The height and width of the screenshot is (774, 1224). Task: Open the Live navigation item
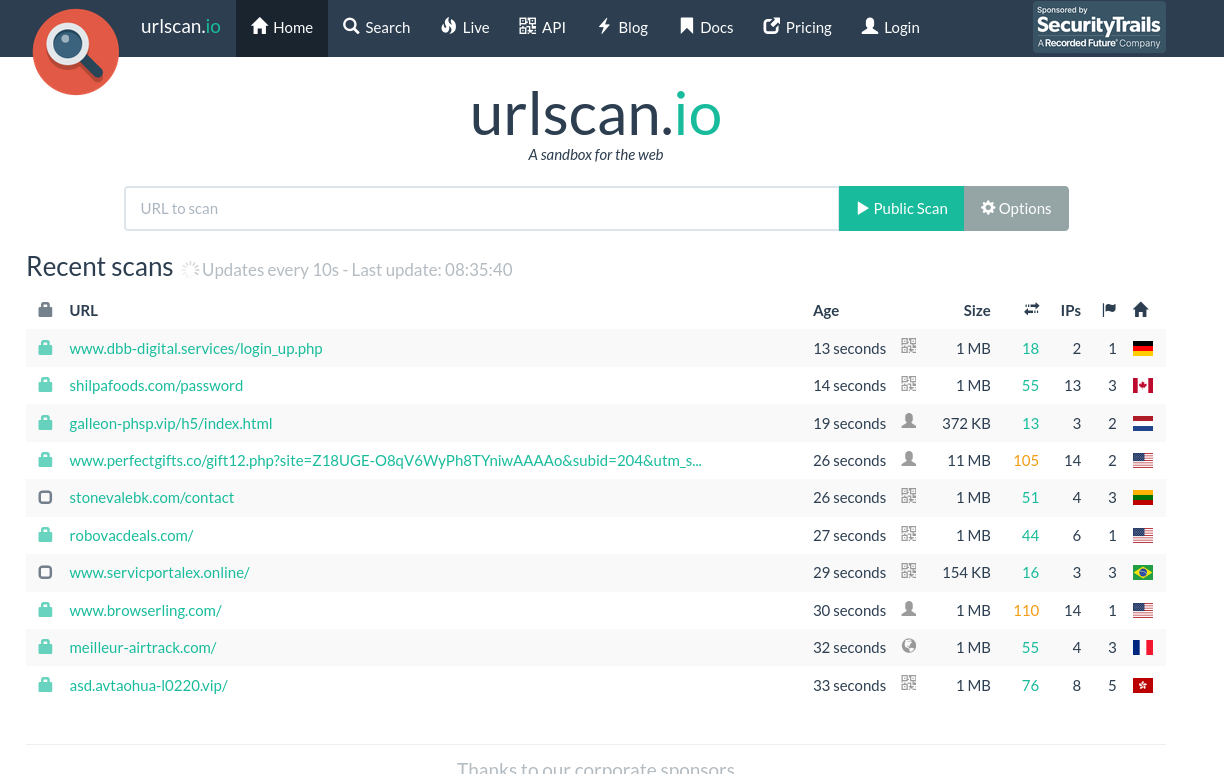click(x=465, y=28)
